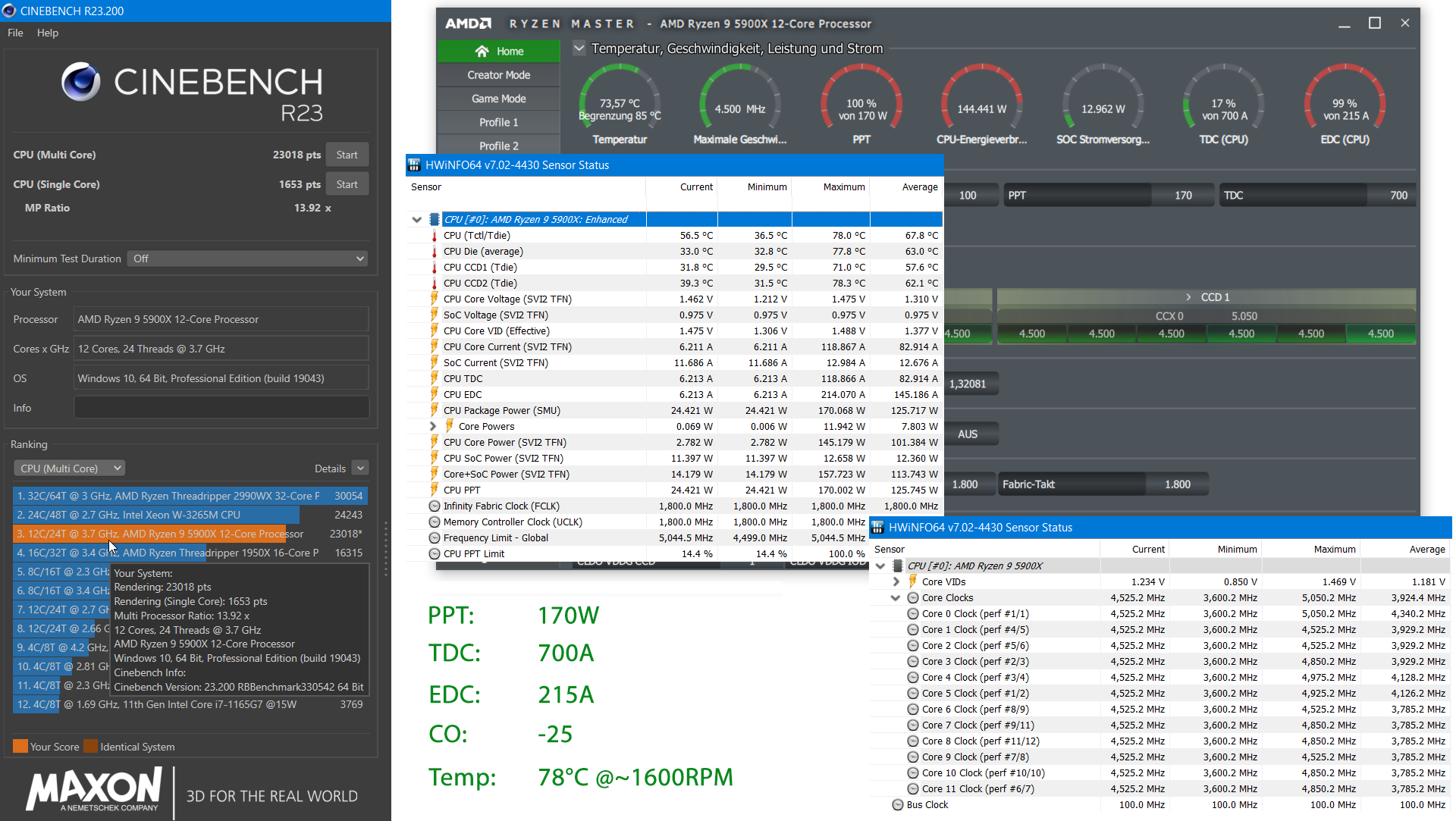Click the HWiNFO window title icon
Image resolution: width=1456 pixels, height=821 pixels.
point(414,165)
